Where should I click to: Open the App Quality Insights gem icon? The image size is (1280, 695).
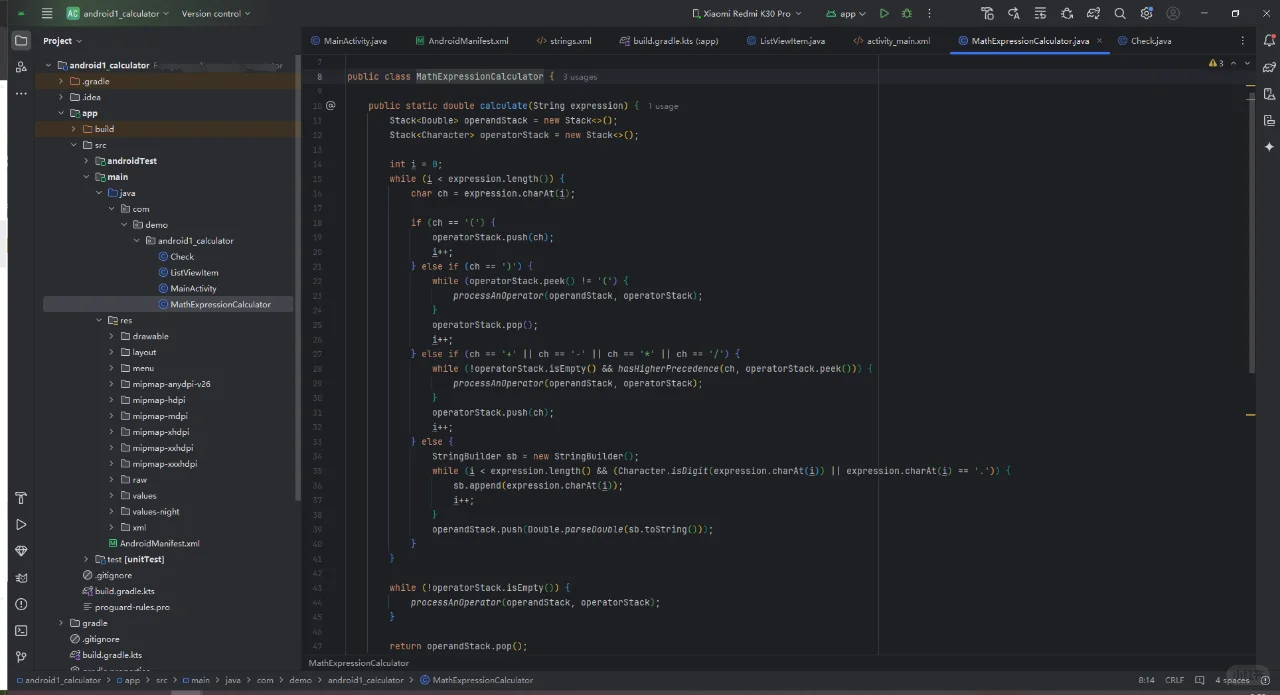coord(21,551)
